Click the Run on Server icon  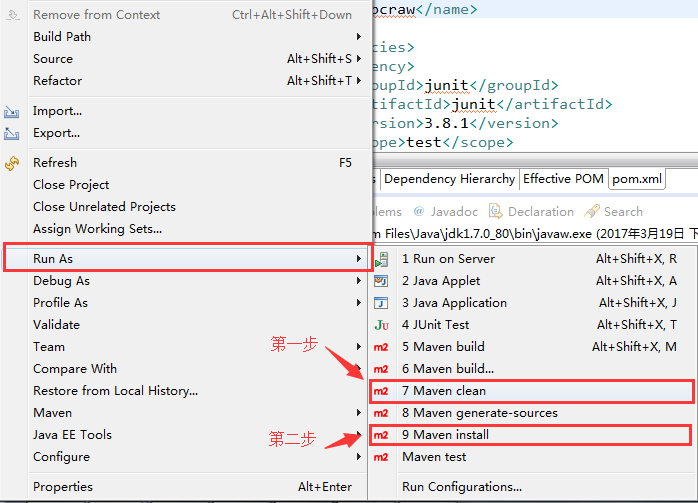click(x=381, y=259)
